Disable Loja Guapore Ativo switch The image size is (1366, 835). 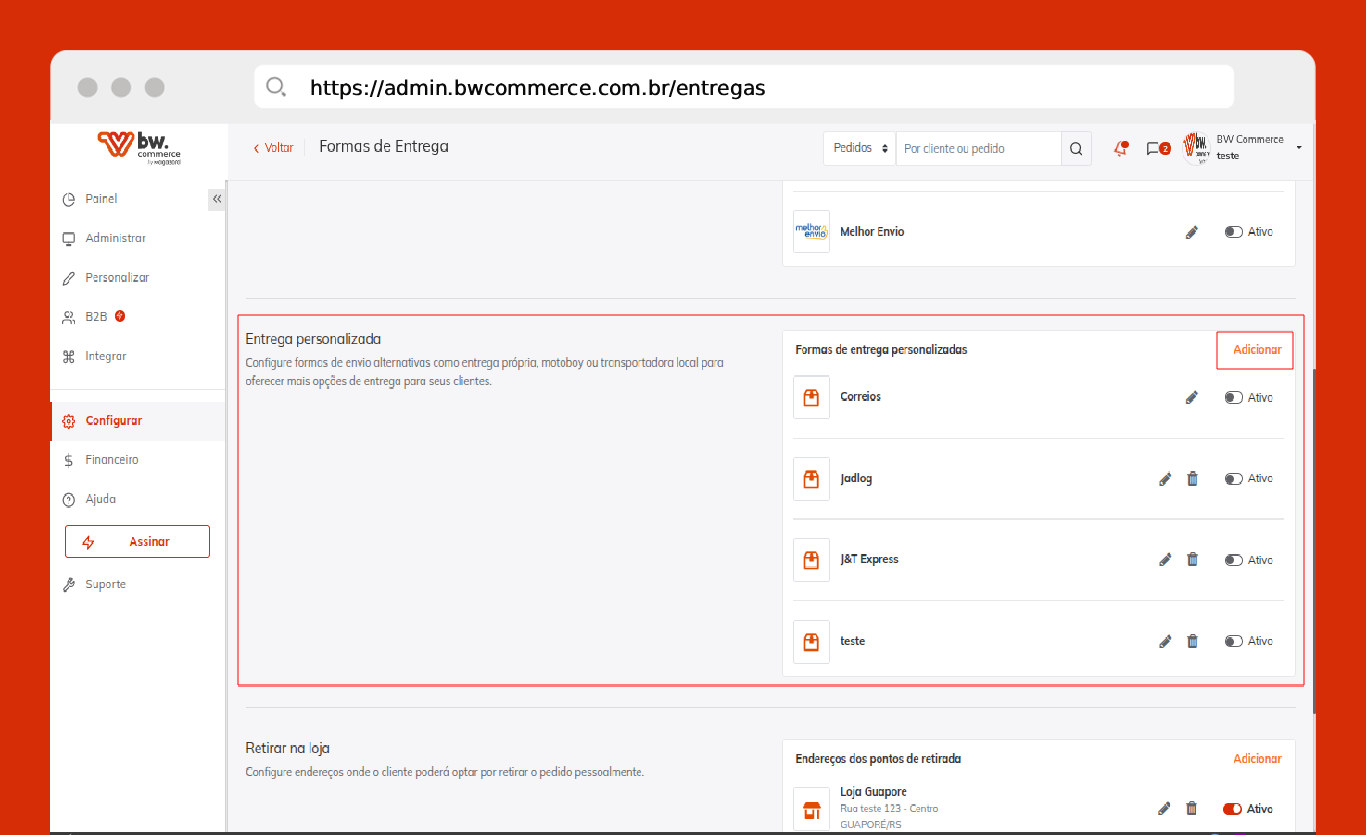pyautogui.click(x=1233, y=808)
